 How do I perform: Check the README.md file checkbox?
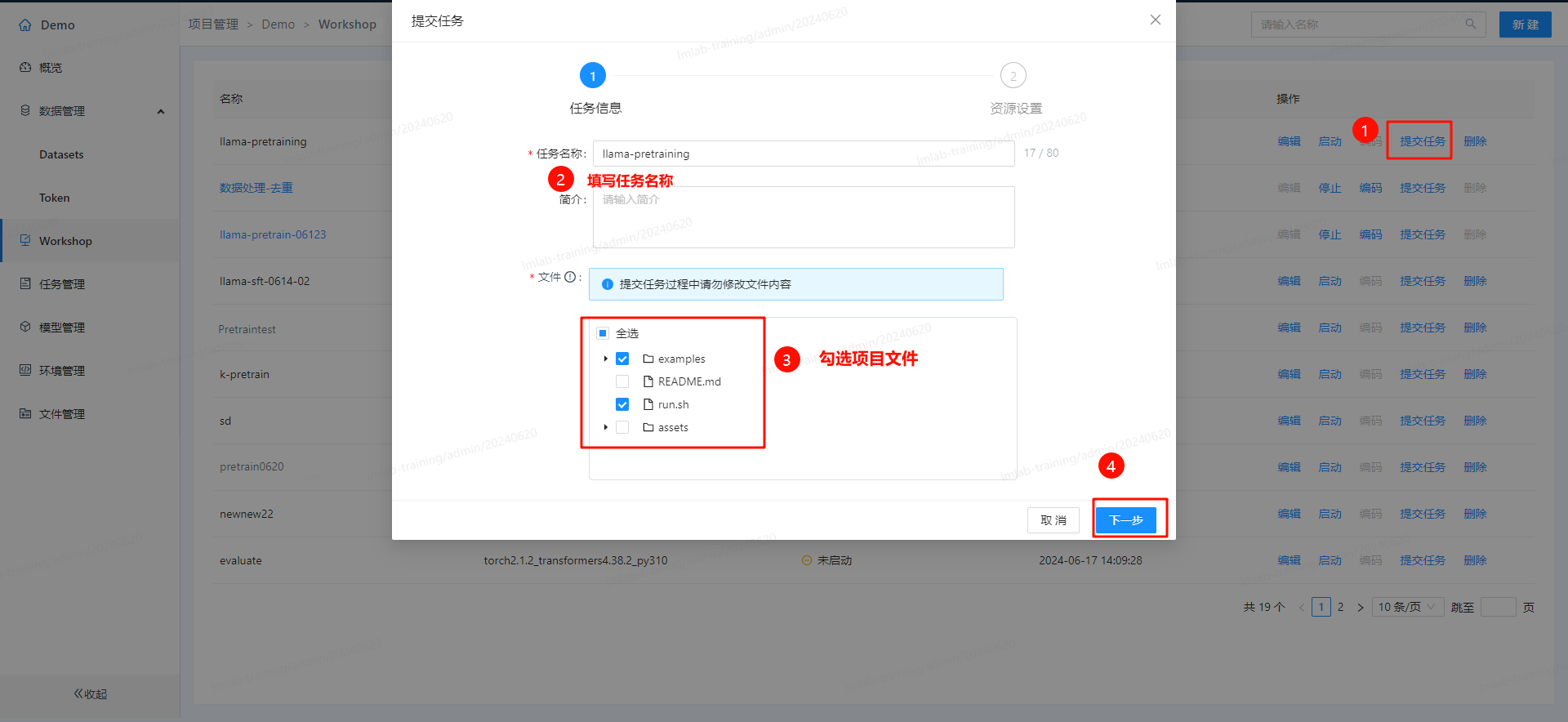(622, 381)
